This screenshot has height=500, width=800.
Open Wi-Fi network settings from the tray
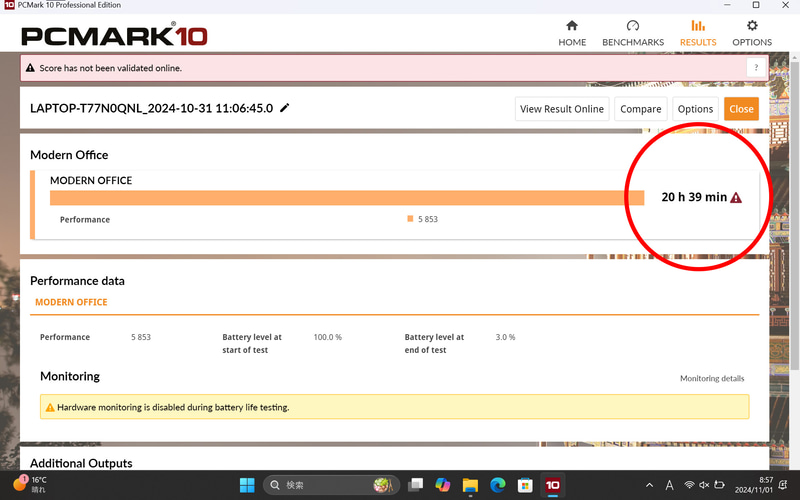689,485
